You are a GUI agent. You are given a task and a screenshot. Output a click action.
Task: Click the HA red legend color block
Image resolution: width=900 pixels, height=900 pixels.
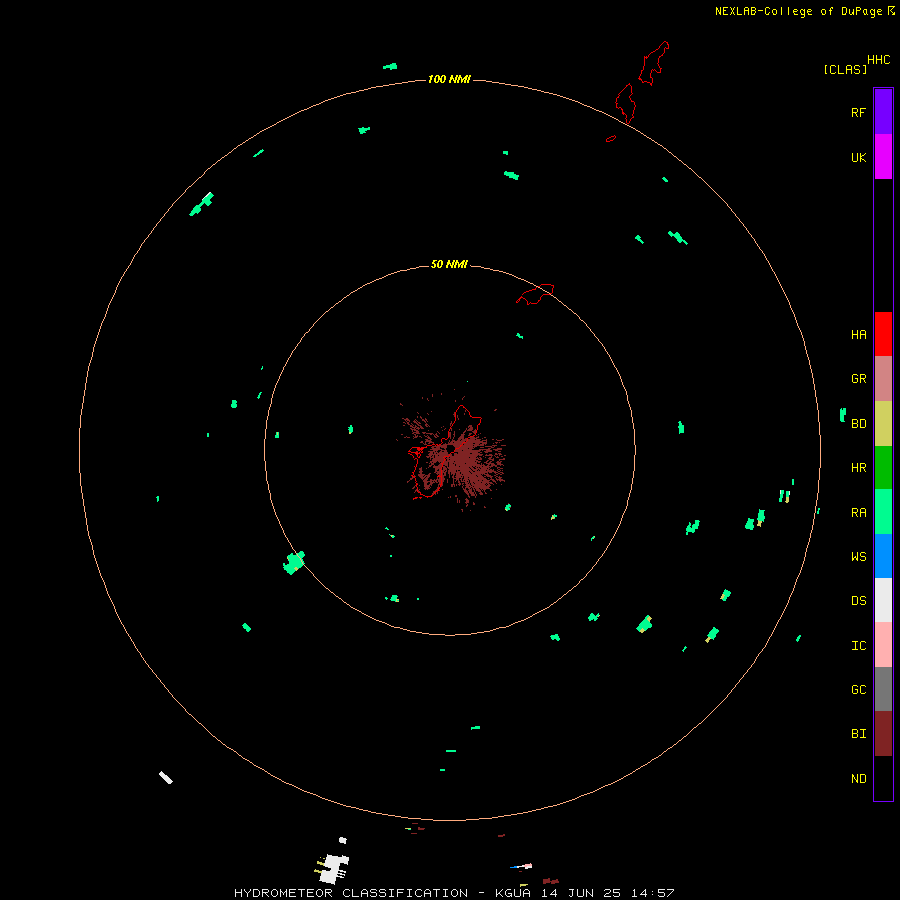[x=883, y=334]
